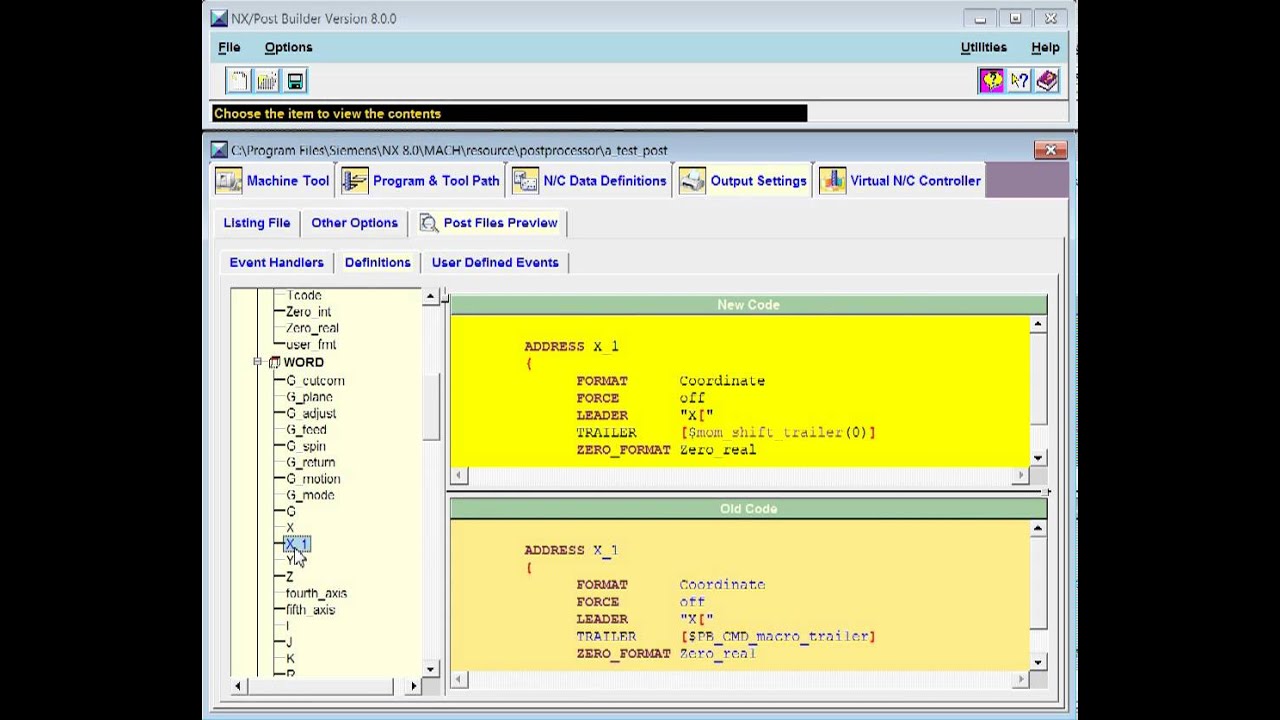Switch to the Program & Tool Path tab
This screenshot has height=720, width=1280.
(421, 181)
